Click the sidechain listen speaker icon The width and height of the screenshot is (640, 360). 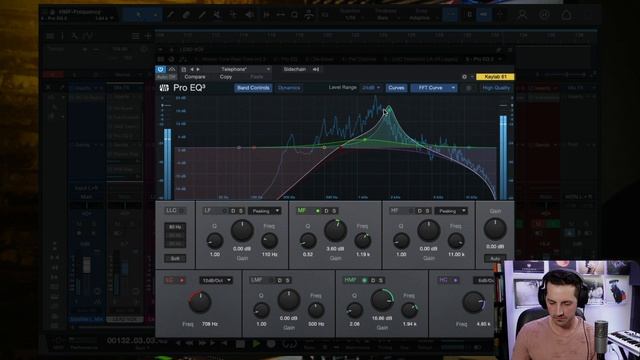pos(316,69)
